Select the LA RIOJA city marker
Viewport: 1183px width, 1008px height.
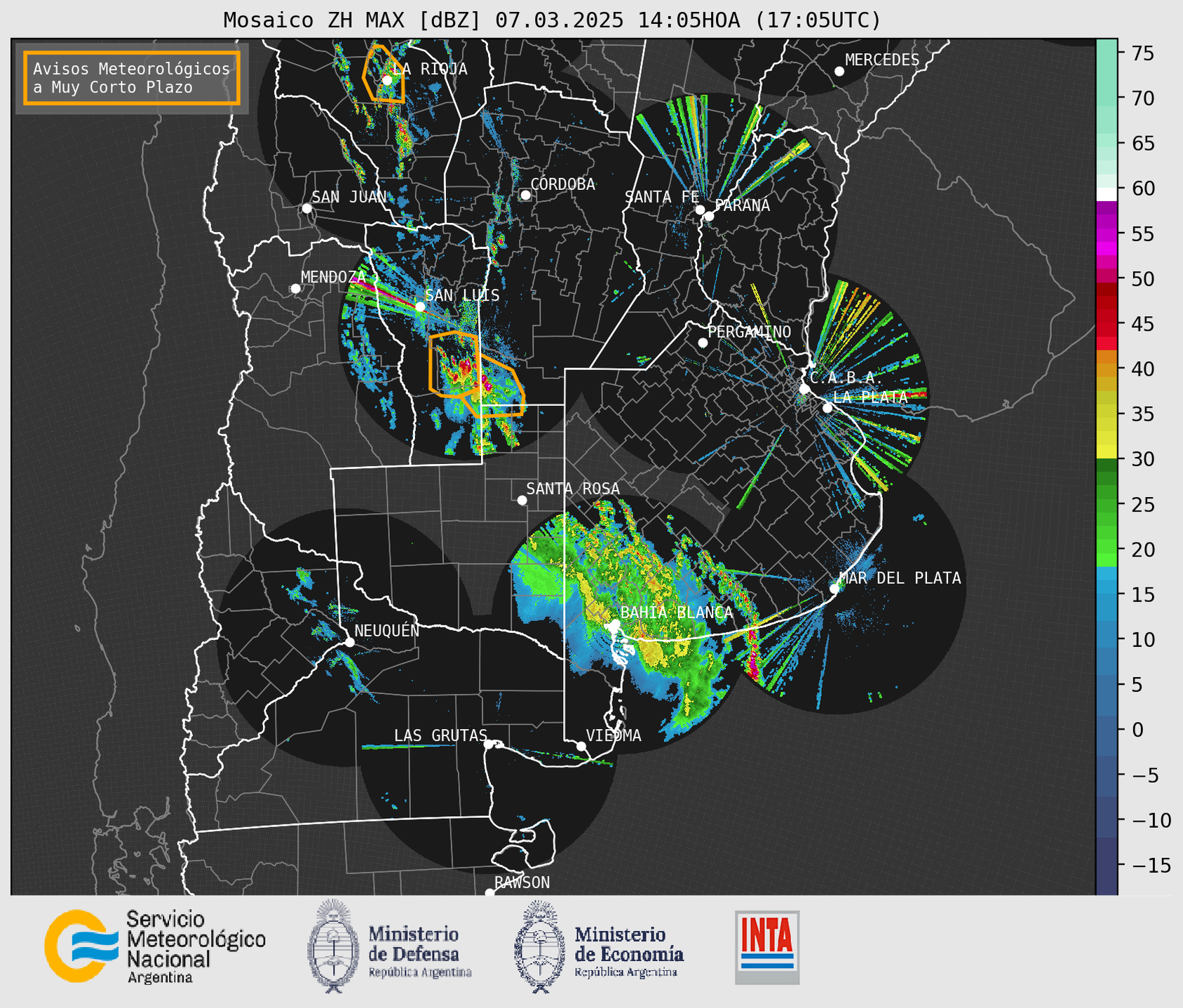386,80
